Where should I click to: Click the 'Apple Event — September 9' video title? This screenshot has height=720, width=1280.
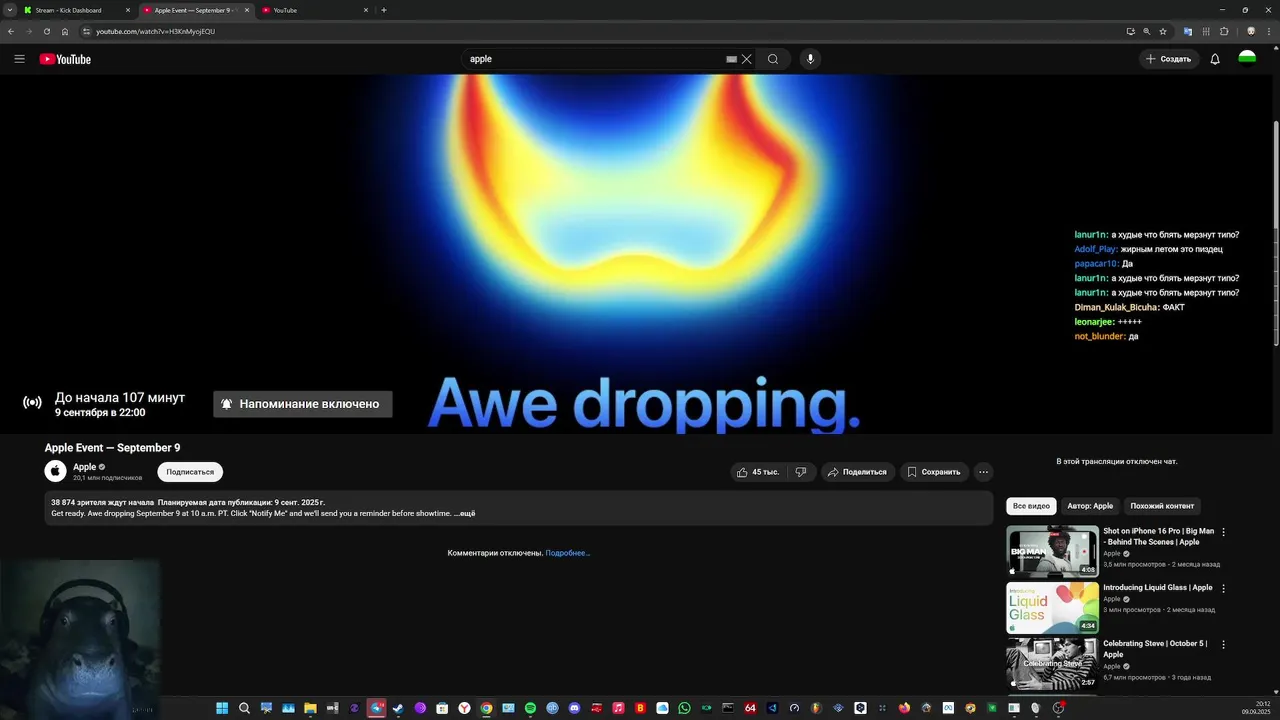pyautogui.click(x=112, y=448)
